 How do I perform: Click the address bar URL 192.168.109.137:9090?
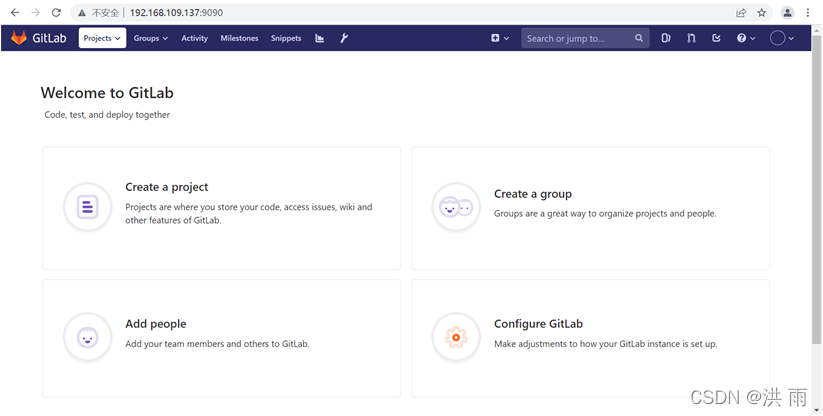[x=176, y=13]
